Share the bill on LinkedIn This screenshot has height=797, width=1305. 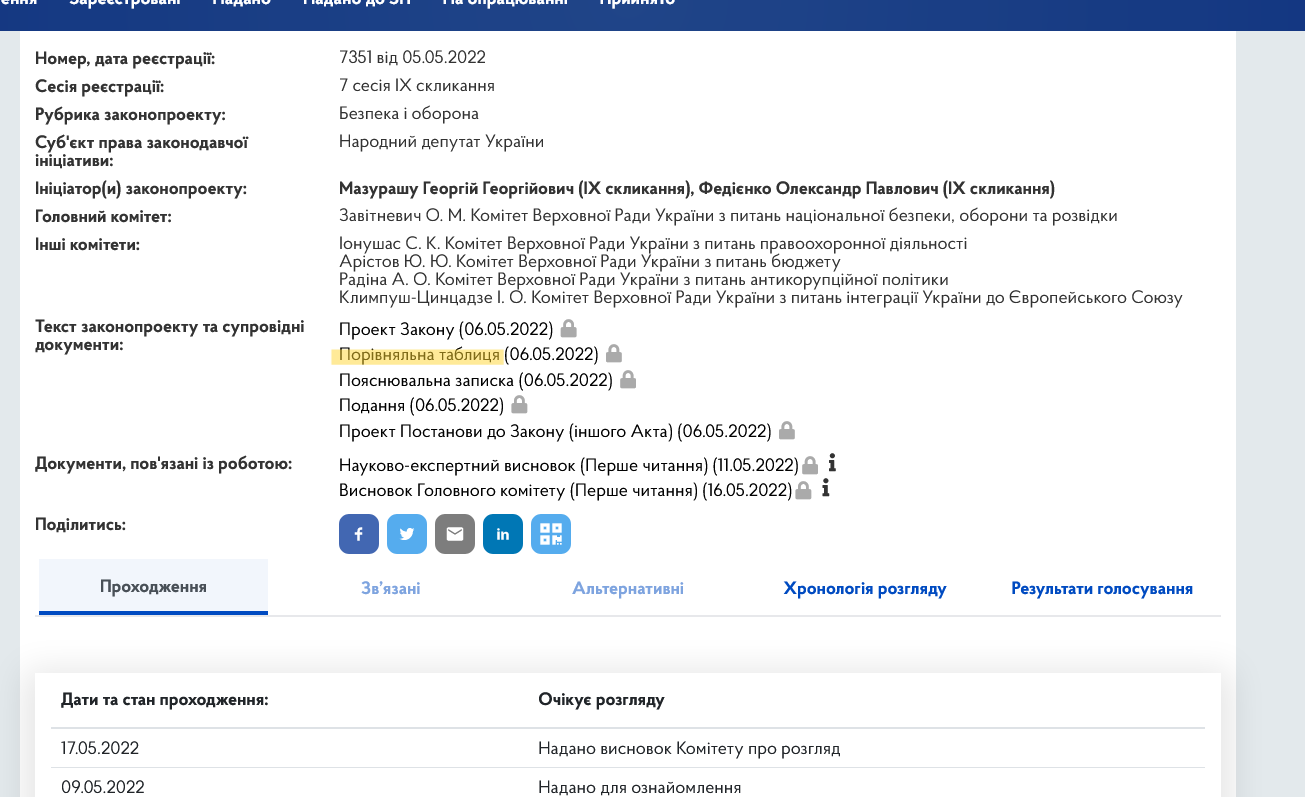pos(503,534)
